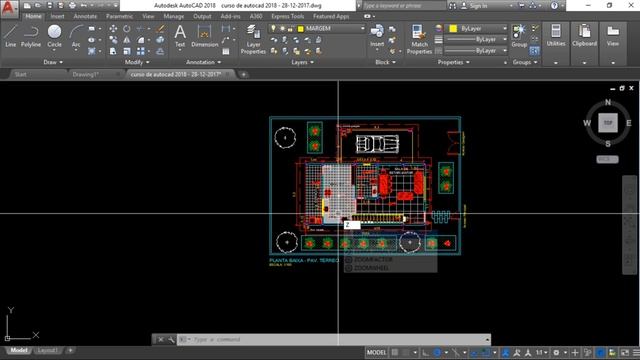Screen dimensions: 640x360
Task: Open the Layer Properties manager
Action: [253, 39]
